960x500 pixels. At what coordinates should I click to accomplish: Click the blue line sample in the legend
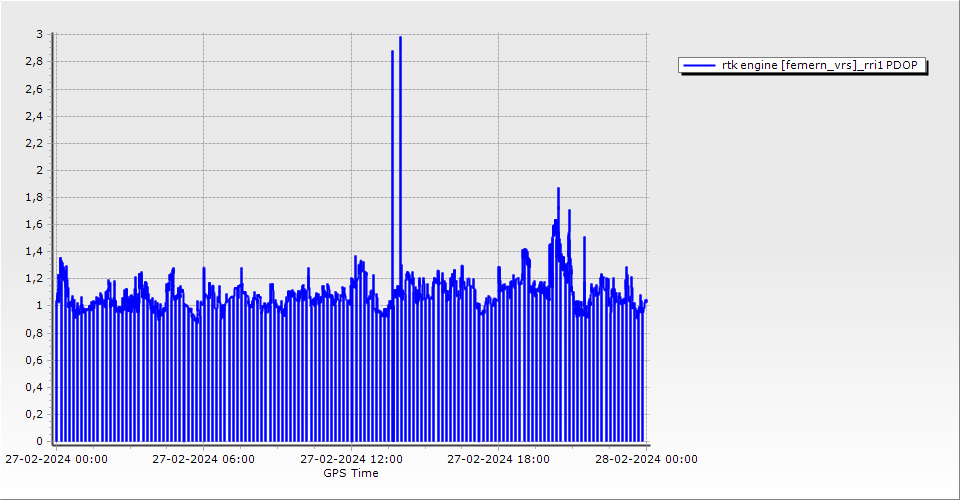pos(699,66)
